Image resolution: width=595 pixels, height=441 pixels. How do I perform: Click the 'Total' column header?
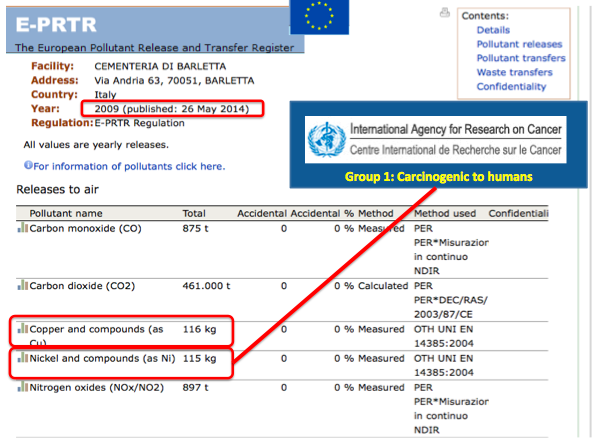[194, 213]
